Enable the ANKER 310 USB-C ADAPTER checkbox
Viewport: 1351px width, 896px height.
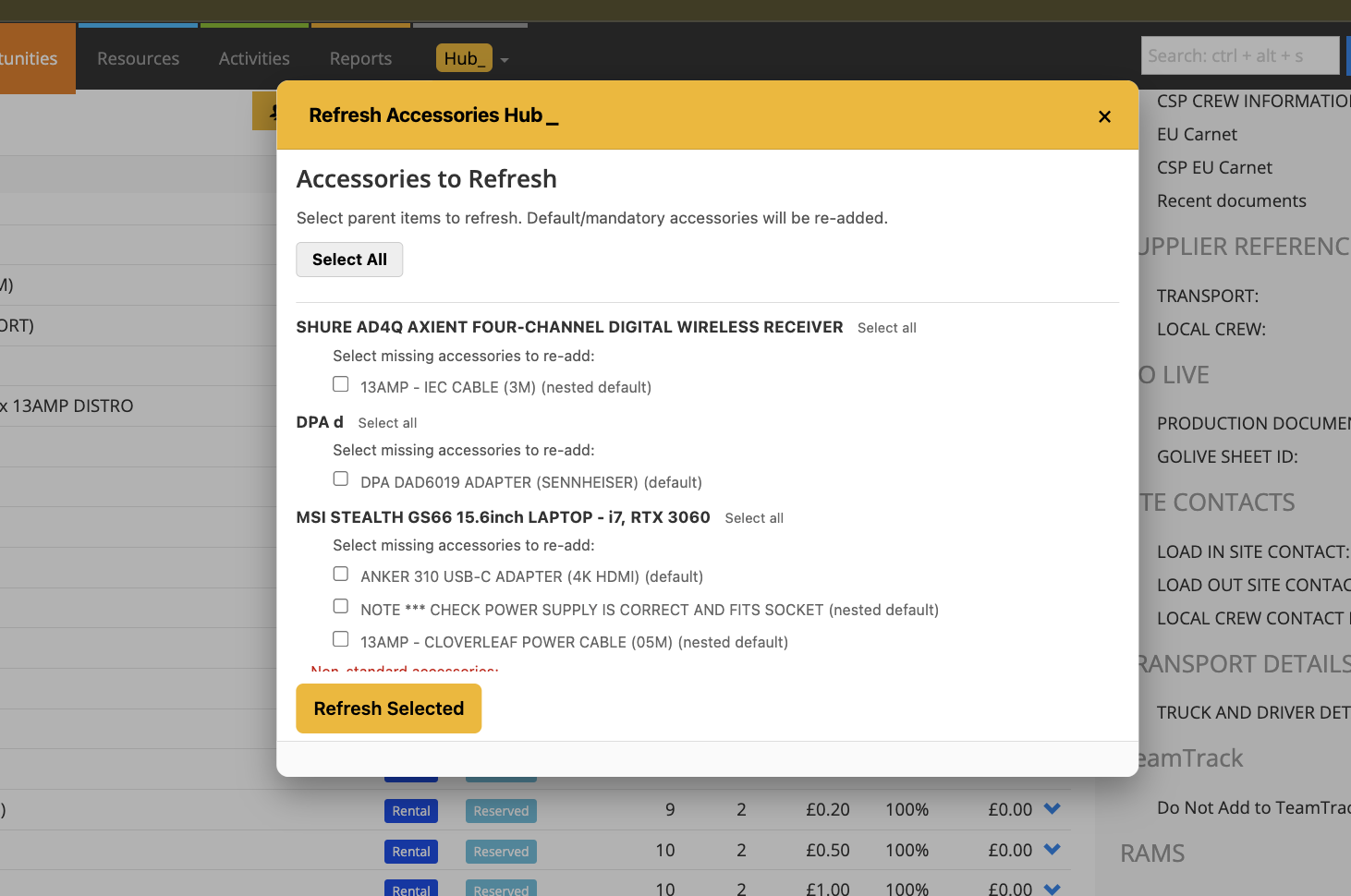point(340,573)
